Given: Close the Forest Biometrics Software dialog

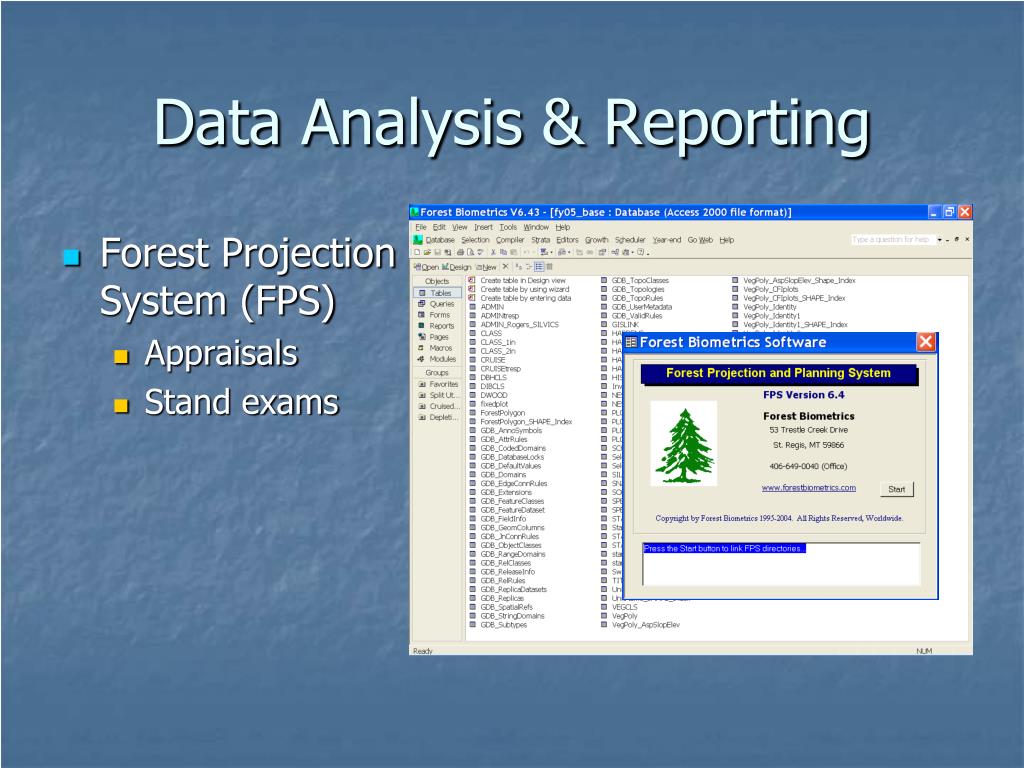Looking at the screenshot, I should click(x=926, y=342).
